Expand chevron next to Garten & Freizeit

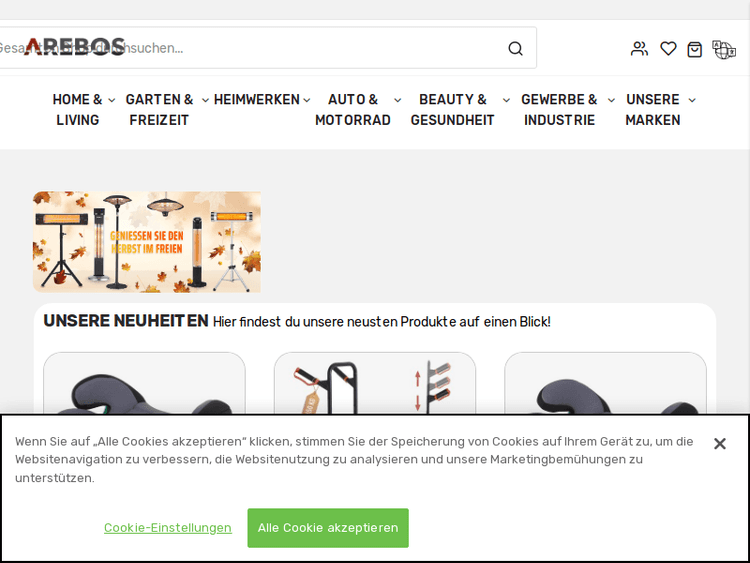205,100
